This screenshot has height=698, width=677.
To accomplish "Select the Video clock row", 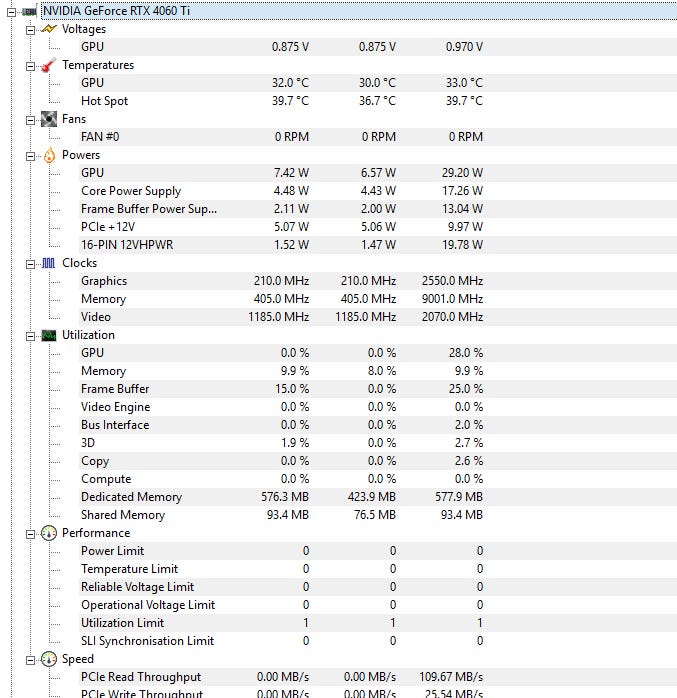I will pos(378,317).
